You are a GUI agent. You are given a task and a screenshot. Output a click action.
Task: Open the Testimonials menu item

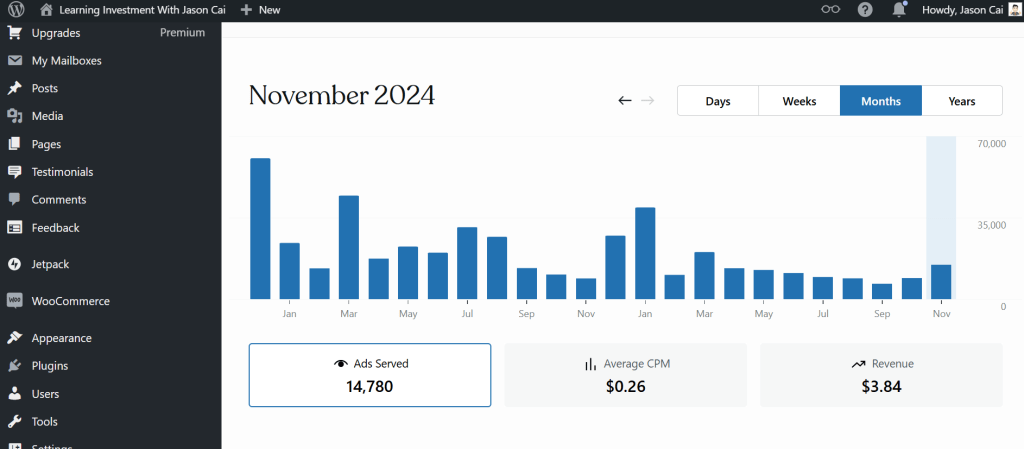(x=62, y=172)
